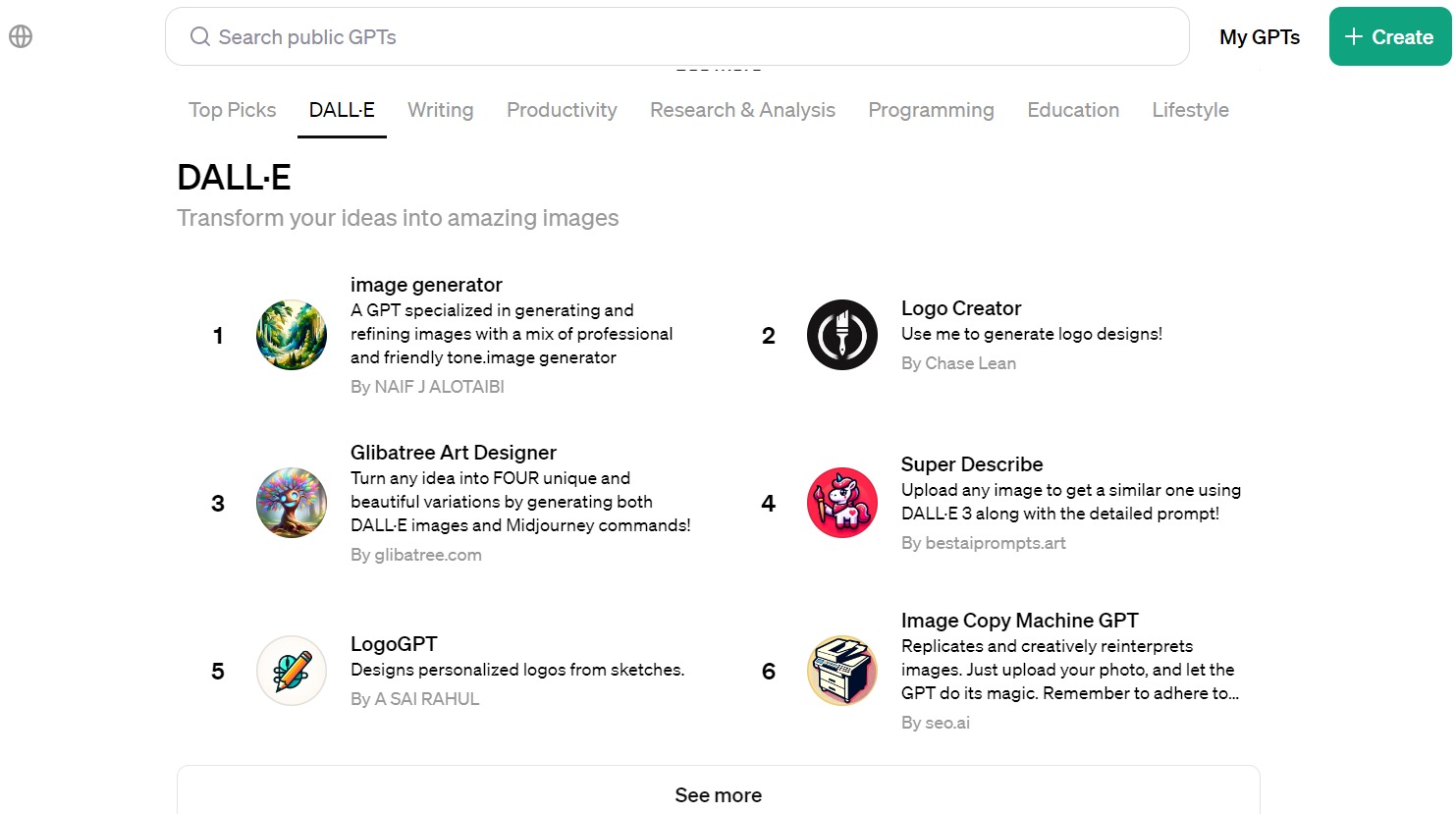Open the image generator title
This screenshot has height=814, width=1456.
[x=426, y=285]
